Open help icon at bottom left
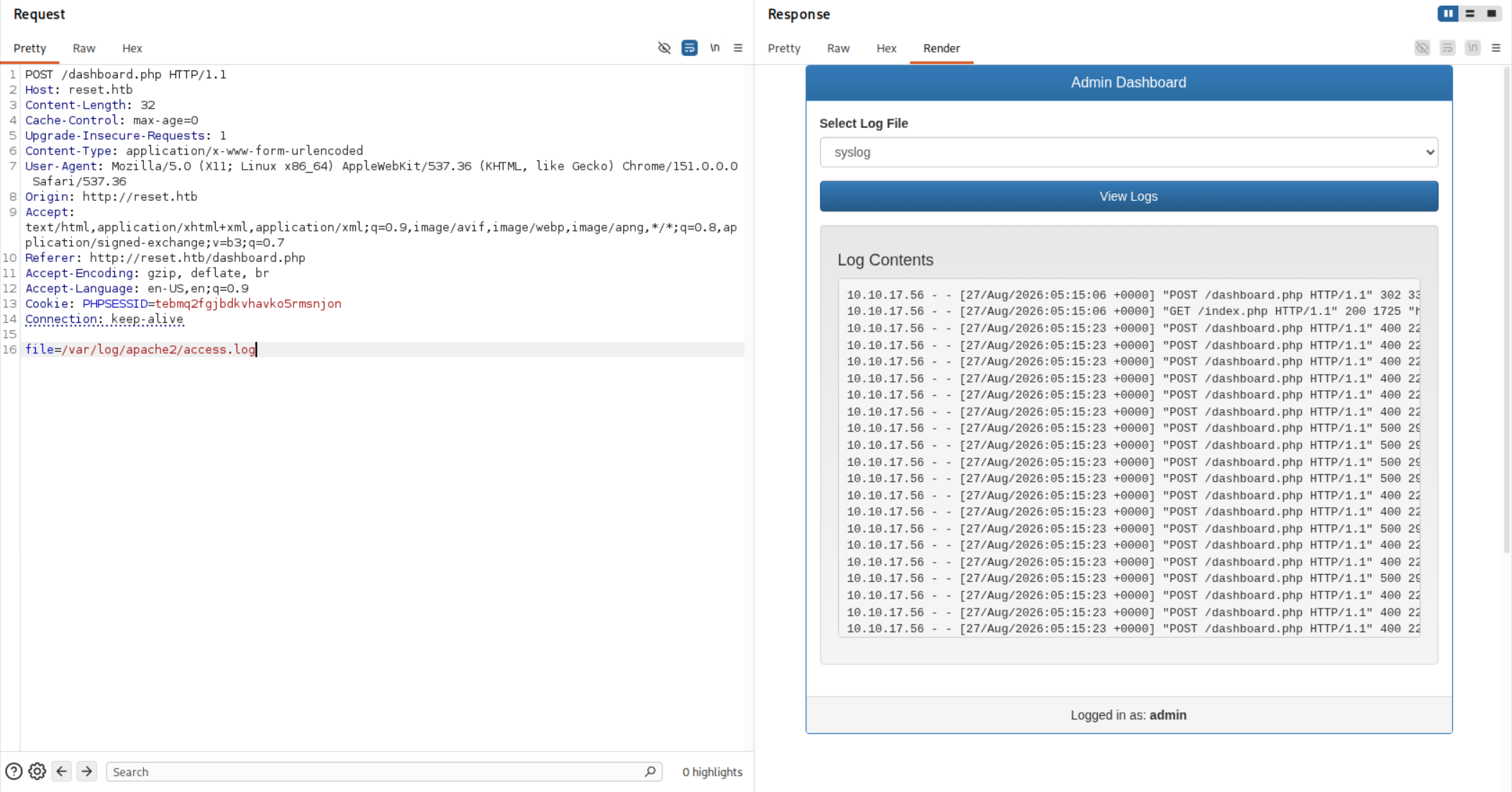This screenshot has height=792, width=1512. click(x=14, y=772)
